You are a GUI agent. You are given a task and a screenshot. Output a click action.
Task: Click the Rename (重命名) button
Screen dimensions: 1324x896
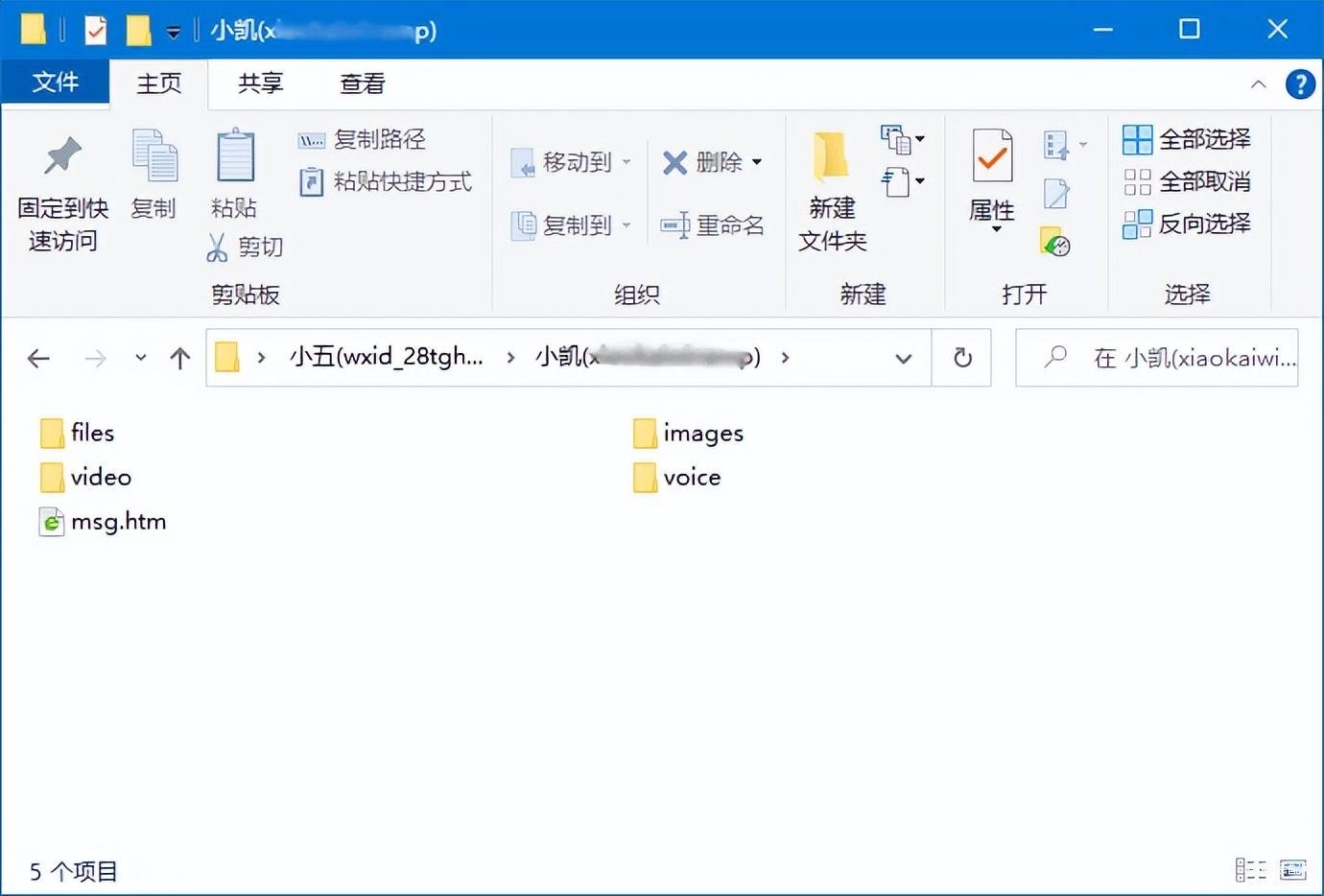[713, 225]
